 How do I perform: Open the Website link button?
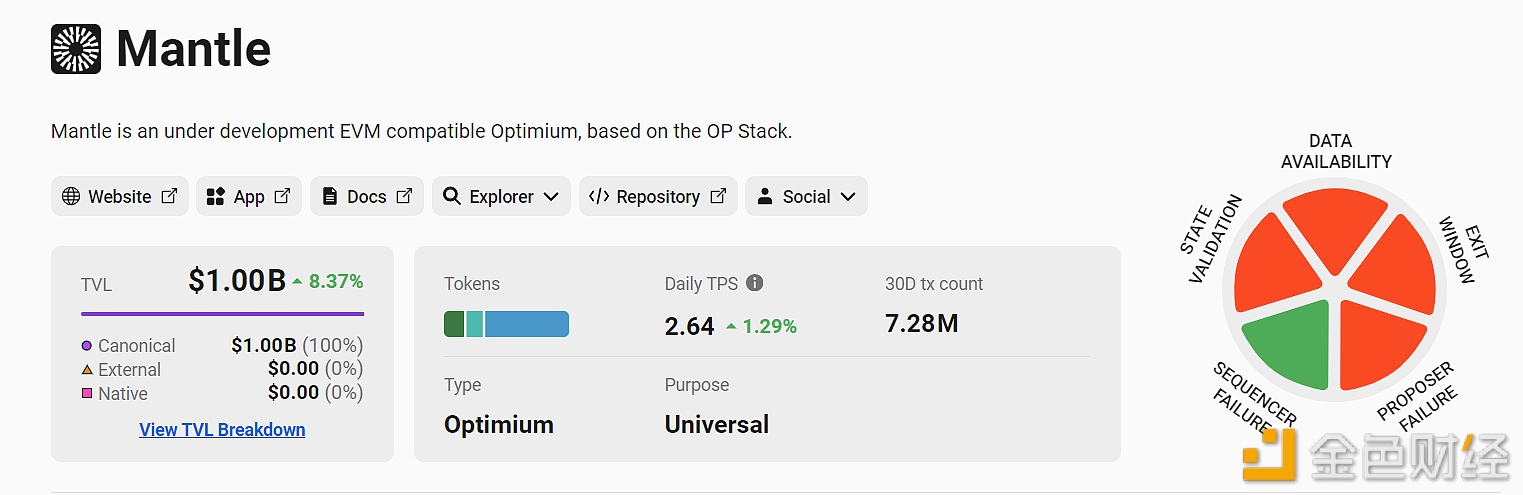(x=120, y=197)
